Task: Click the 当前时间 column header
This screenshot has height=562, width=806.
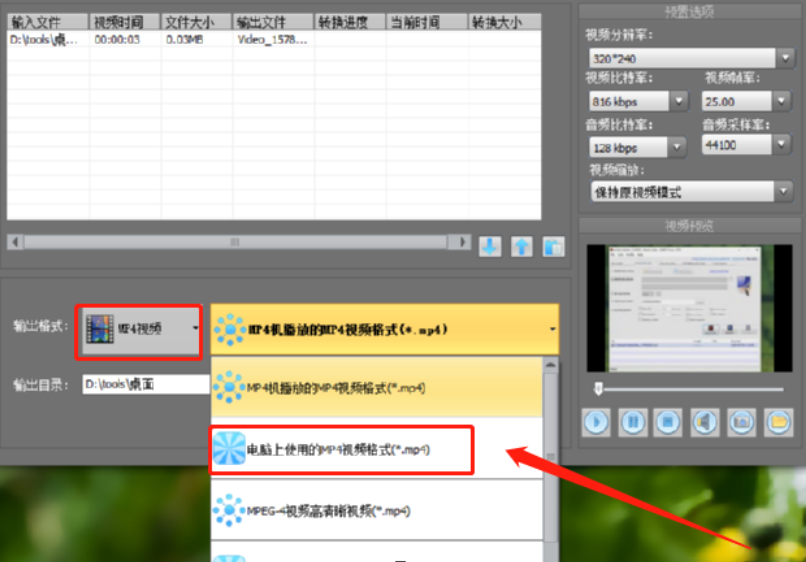Action: pyautogui.click(x=427, y=22)
